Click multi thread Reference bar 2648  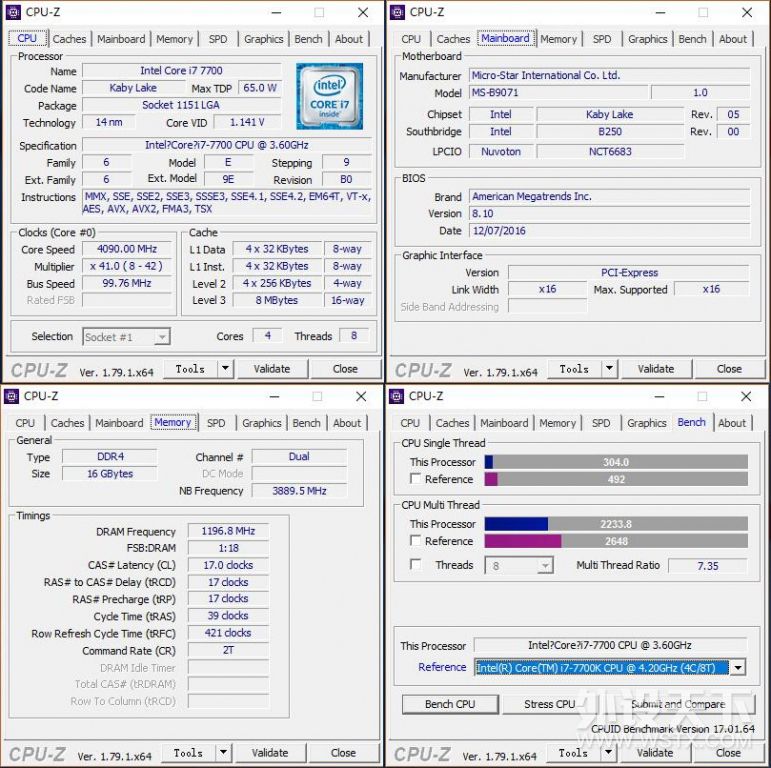tap(616, 541)
